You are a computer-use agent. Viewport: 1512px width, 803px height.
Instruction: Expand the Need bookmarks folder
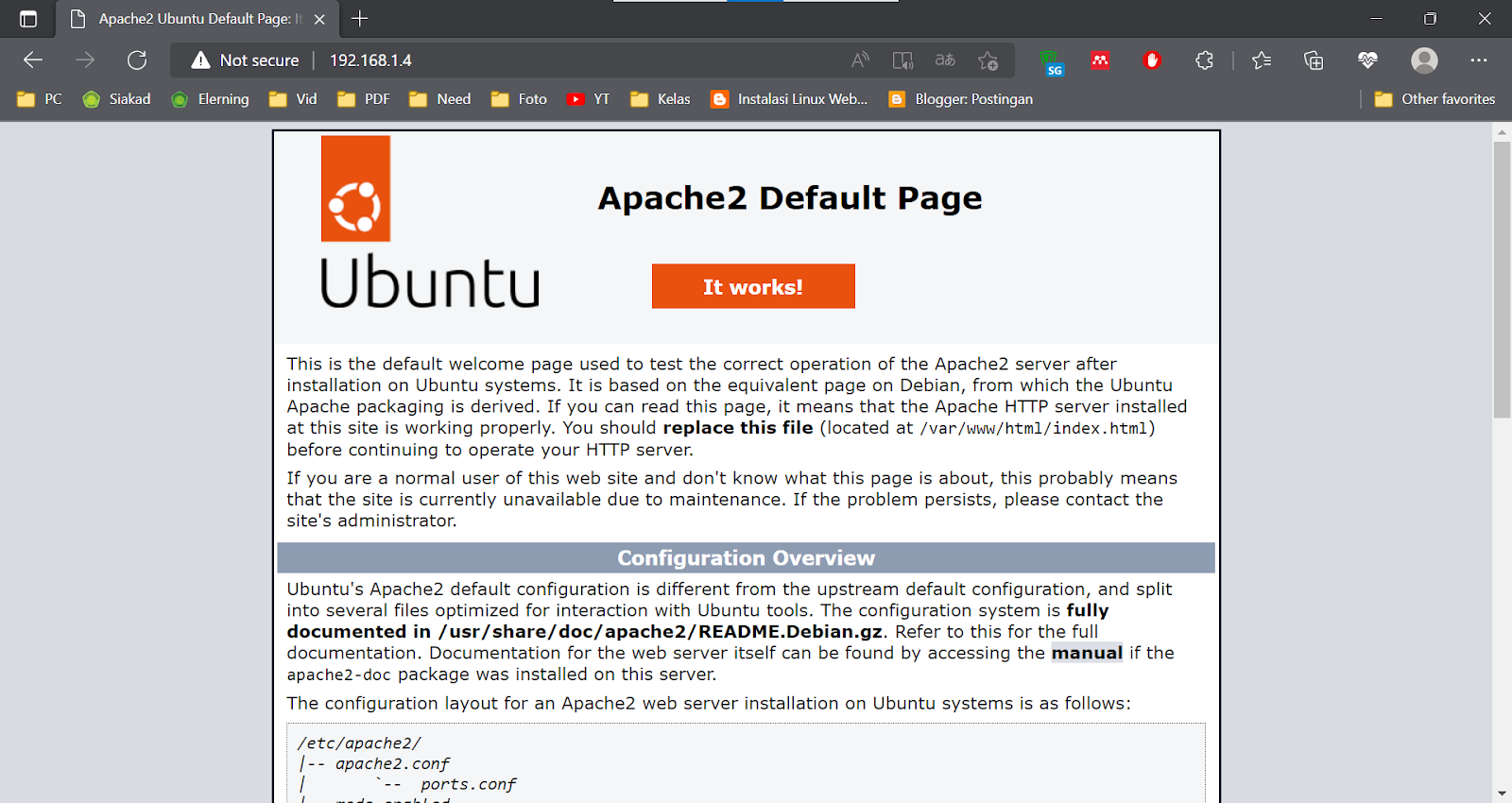[x=439, y=99]
